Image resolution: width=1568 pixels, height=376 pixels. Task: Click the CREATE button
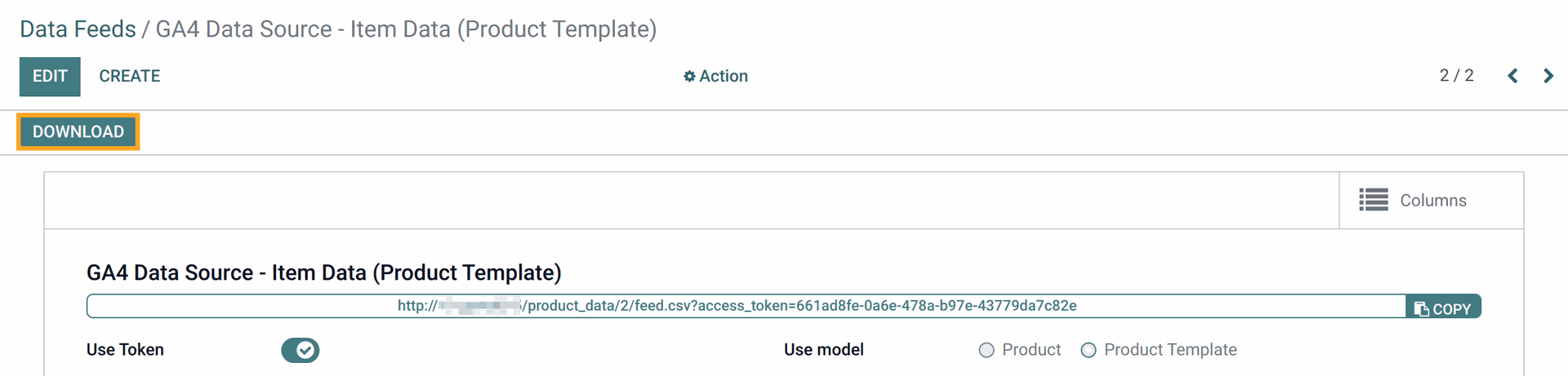130,77
